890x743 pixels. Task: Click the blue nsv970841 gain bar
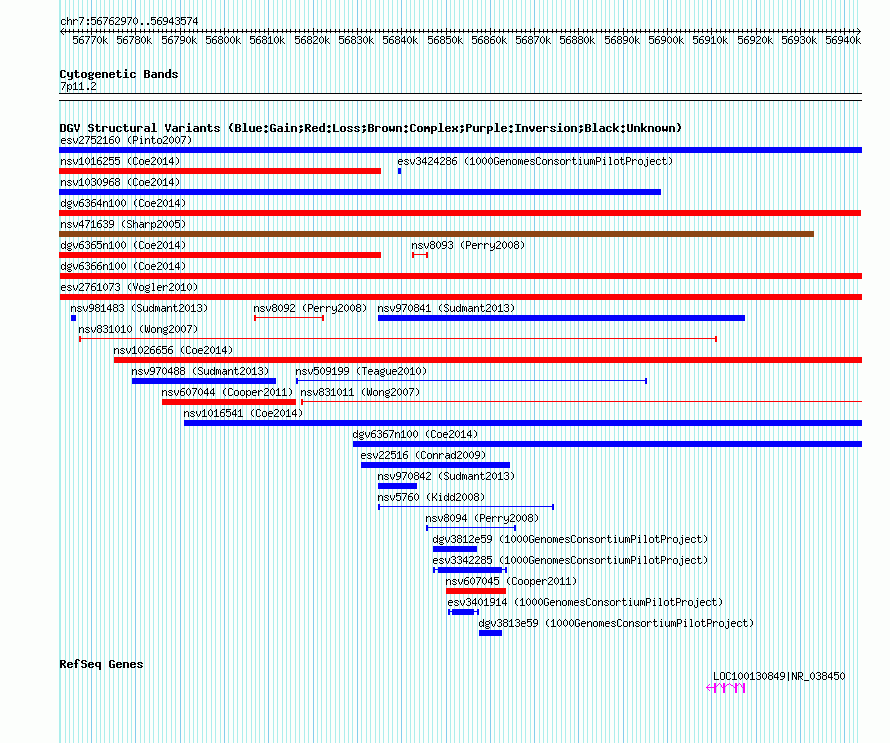tap(561, 318)
